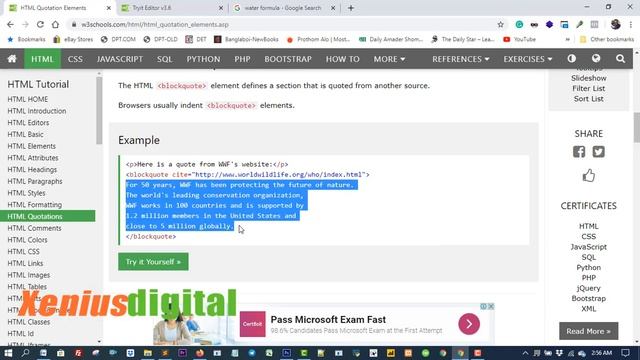640x360 pixels.
Task: Close the advertisement with the X icon
Action: tap(491, 306)
